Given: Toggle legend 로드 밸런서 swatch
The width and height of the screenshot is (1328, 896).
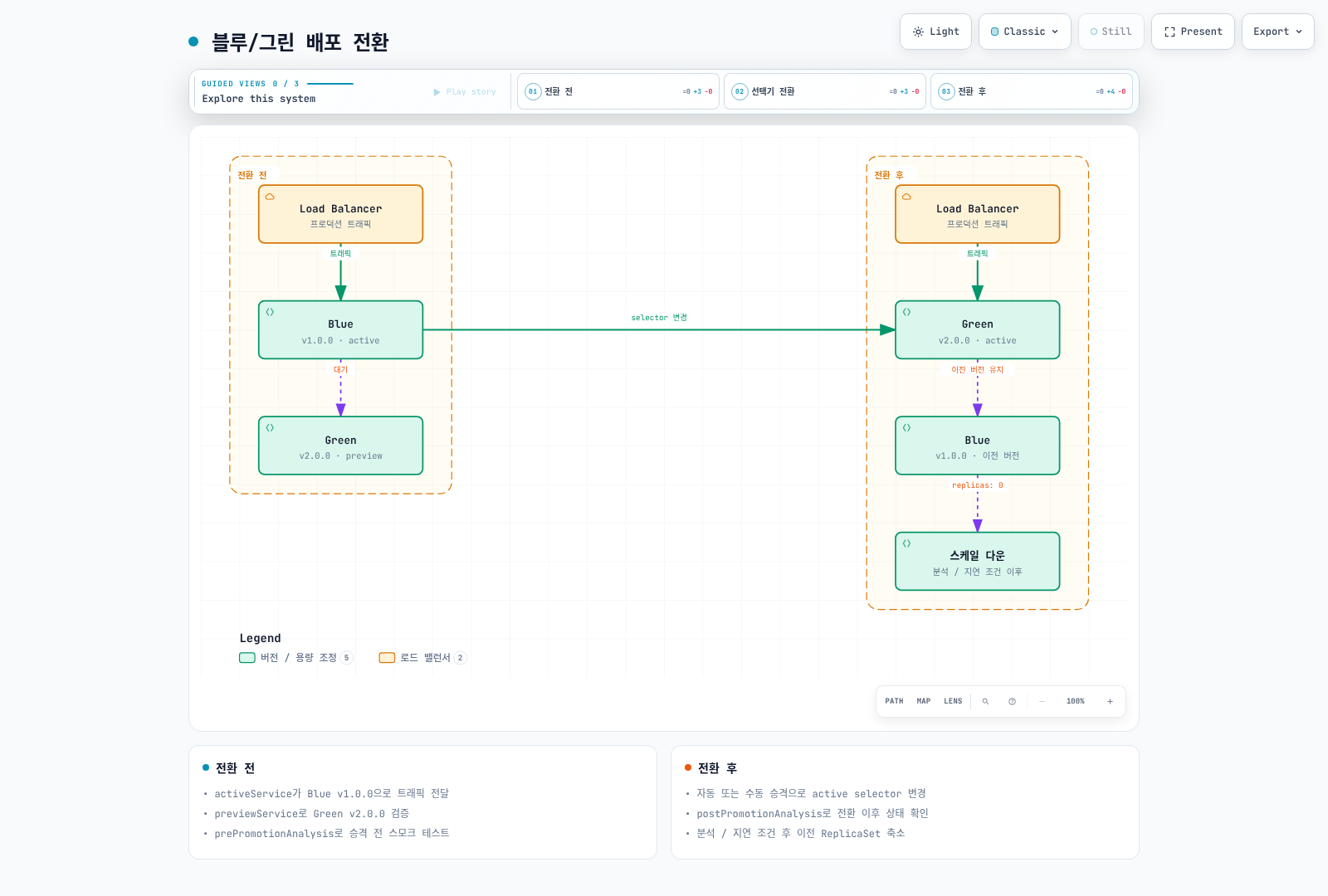Looking at the screenshot, I should point(387,658).
